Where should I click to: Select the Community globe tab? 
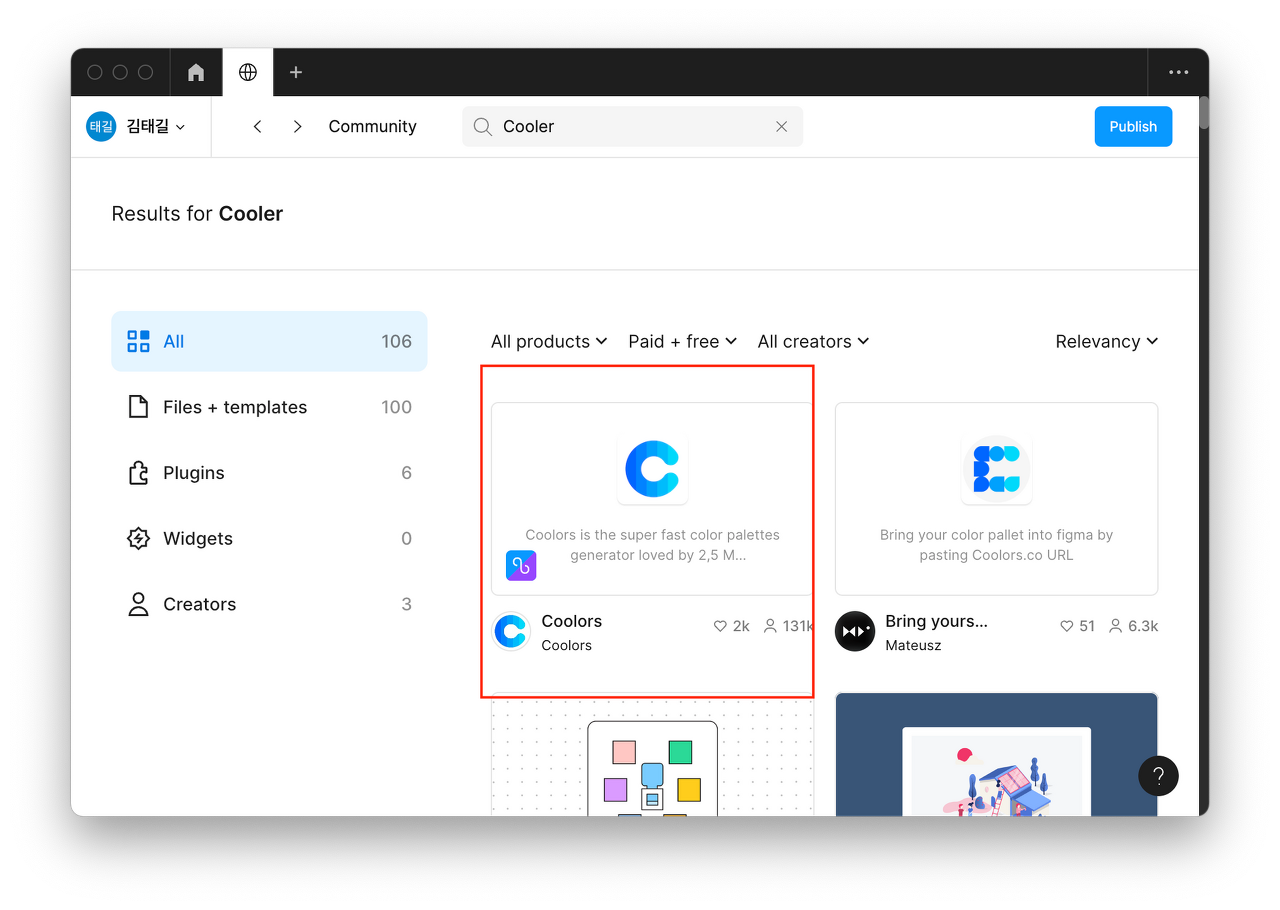248,72
